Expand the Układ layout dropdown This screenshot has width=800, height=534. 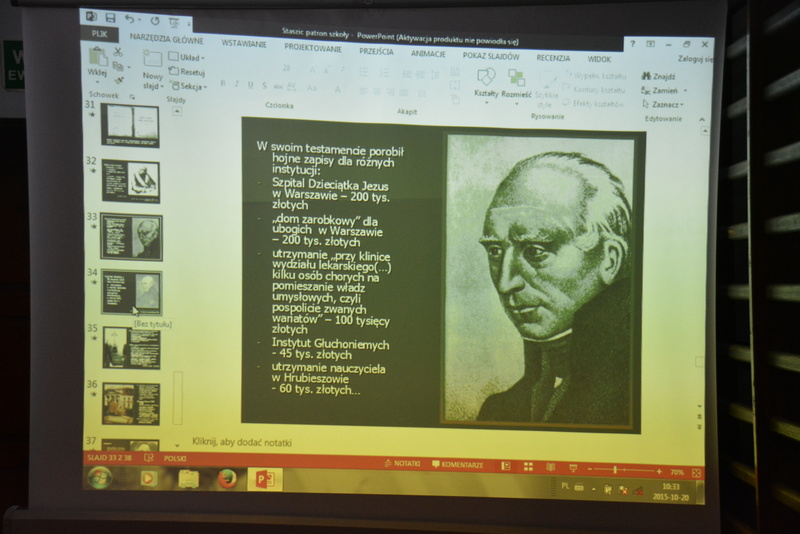tap(186, 57)
